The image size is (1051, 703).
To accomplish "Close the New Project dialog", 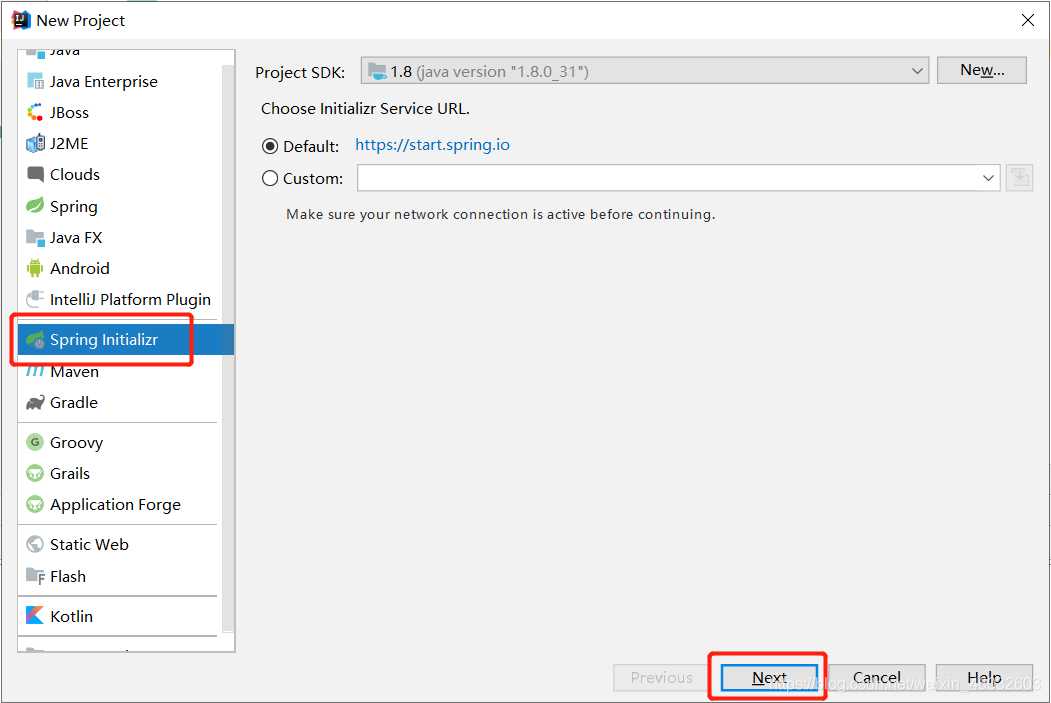I will tap(1028, 20).
